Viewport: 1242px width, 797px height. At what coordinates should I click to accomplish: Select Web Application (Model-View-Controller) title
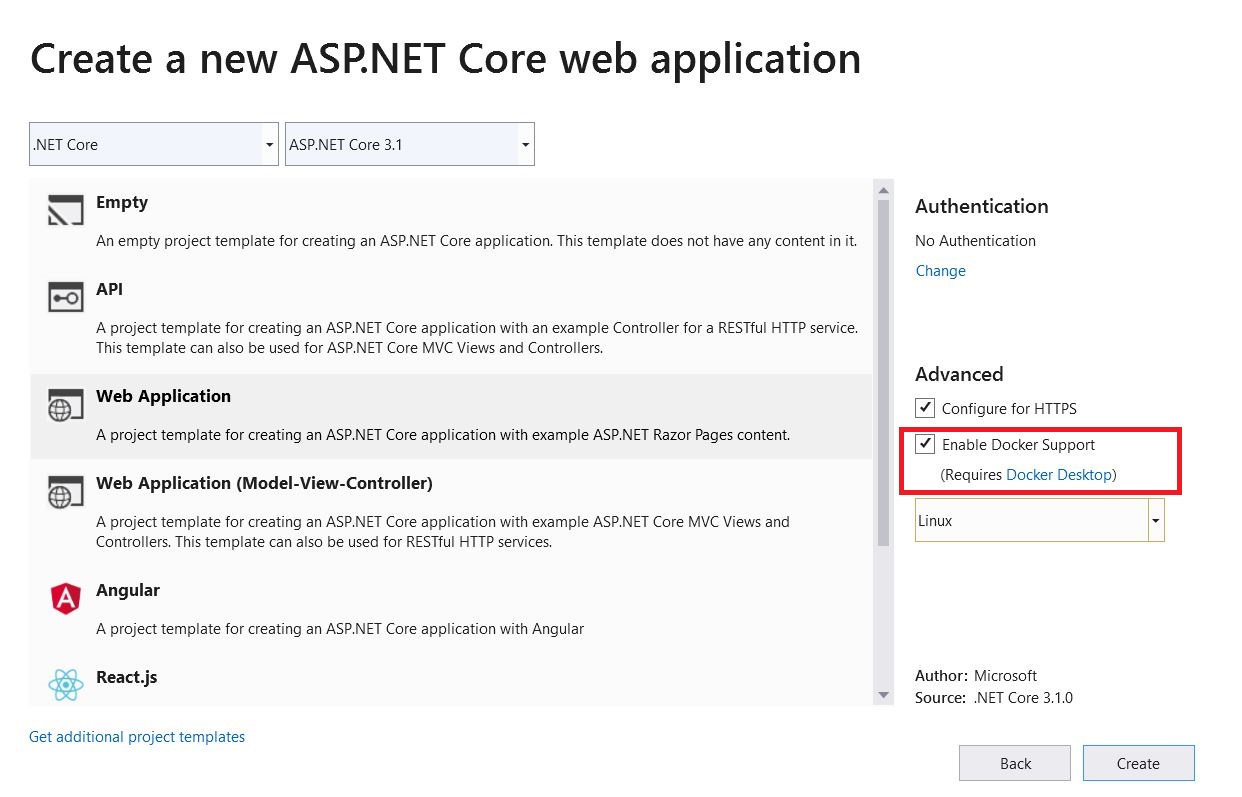264,483
